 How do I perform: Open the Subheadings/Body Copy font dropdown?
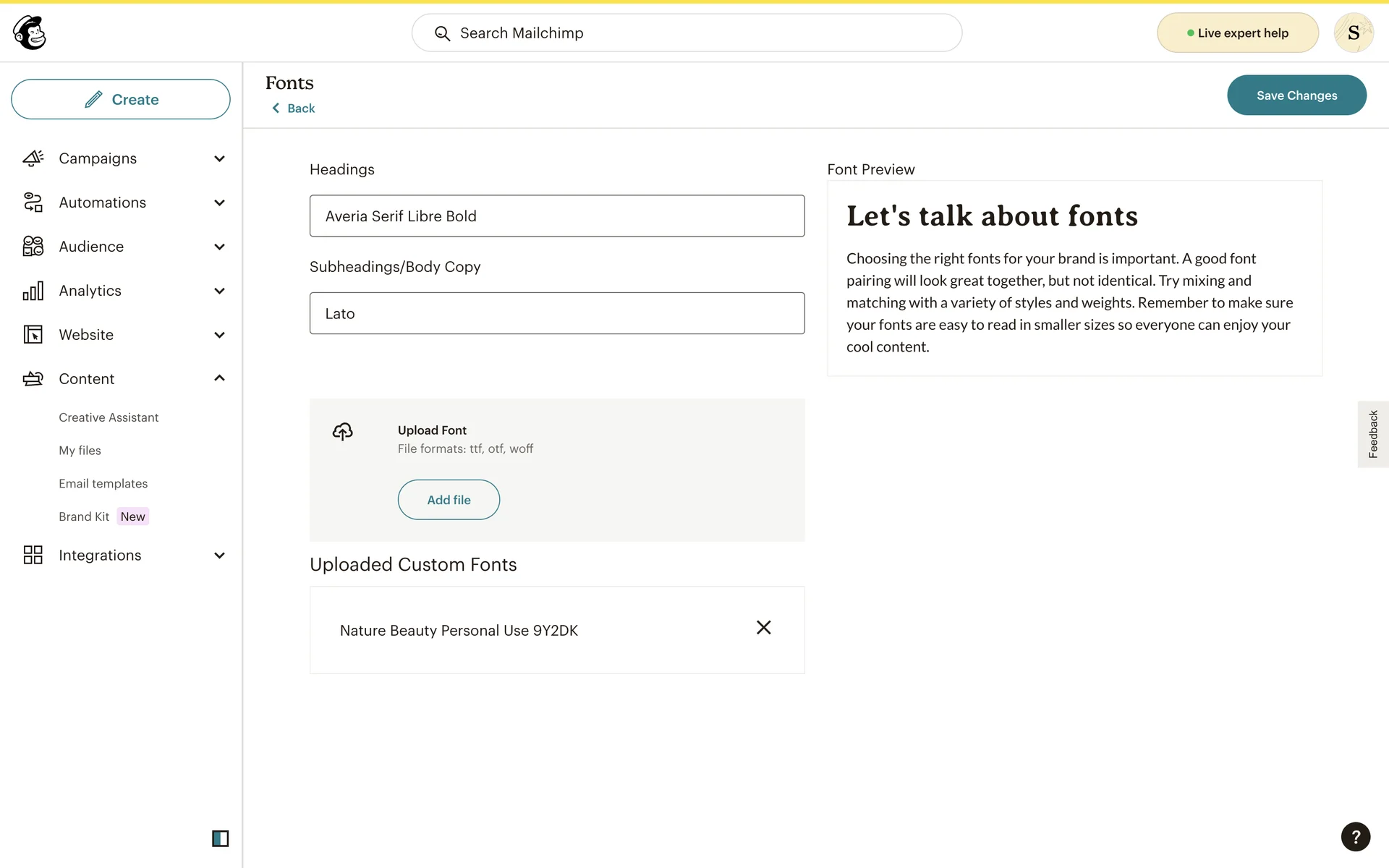[x=556, y=313]
